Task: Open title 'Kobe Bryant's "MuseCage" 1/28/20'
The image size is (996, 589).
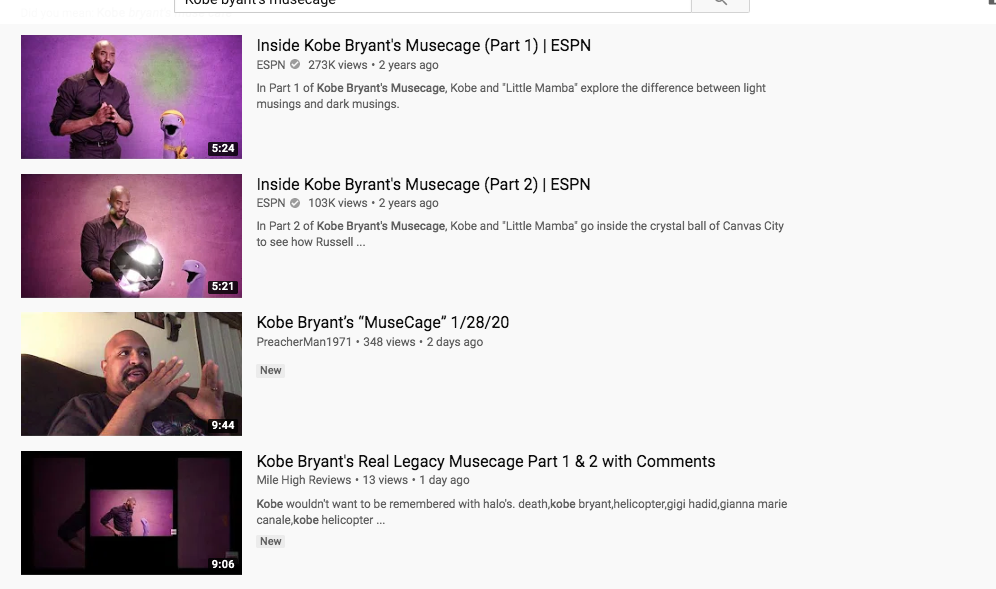Action: (382, 323)
